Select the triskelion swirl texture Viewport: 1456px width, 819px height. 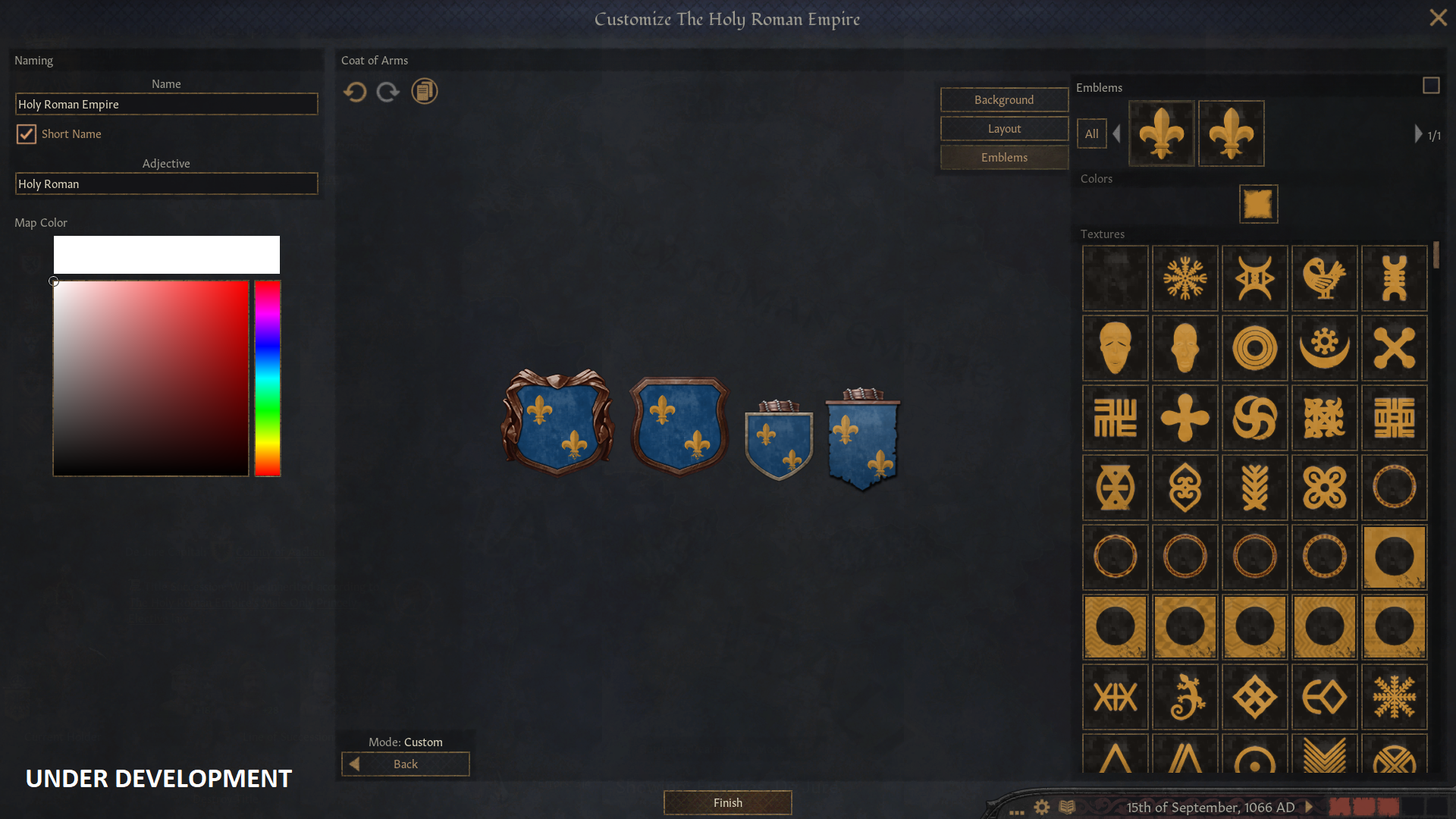1254,418
